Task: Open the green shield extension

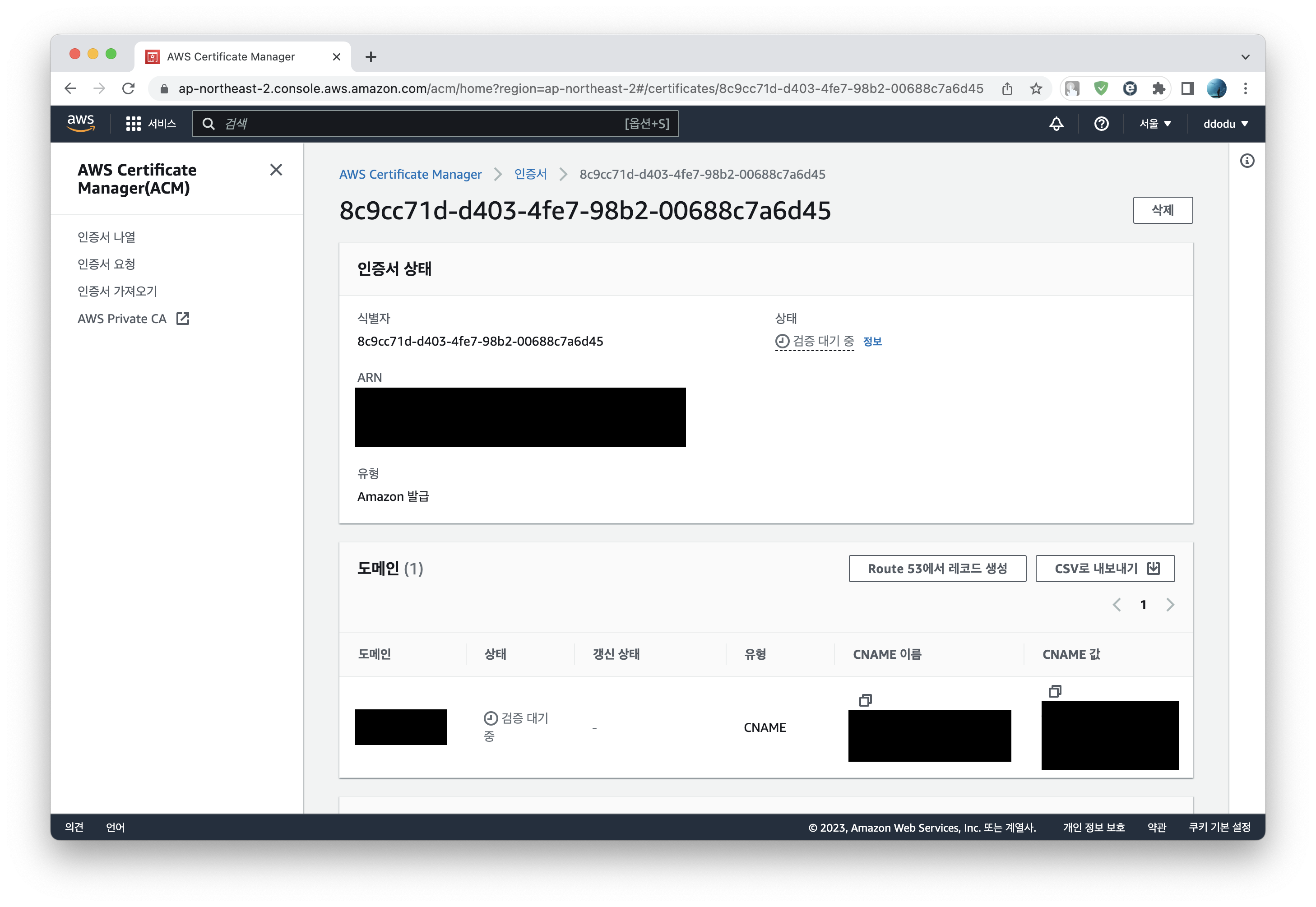Action: pyautogui.click(x=1101, y=88)
